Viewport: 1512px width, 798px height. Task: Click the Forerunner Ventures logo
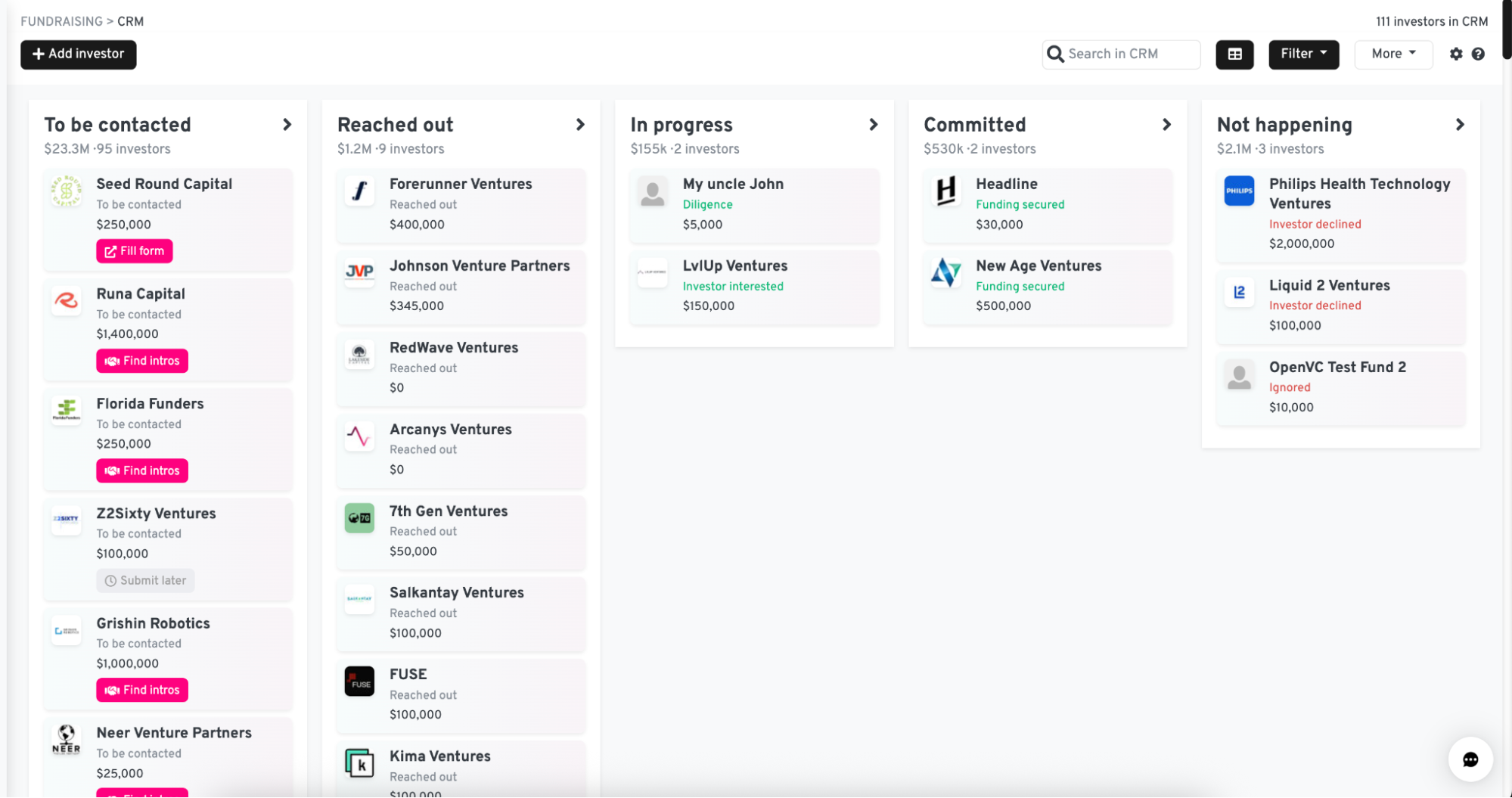click(359, 191)
